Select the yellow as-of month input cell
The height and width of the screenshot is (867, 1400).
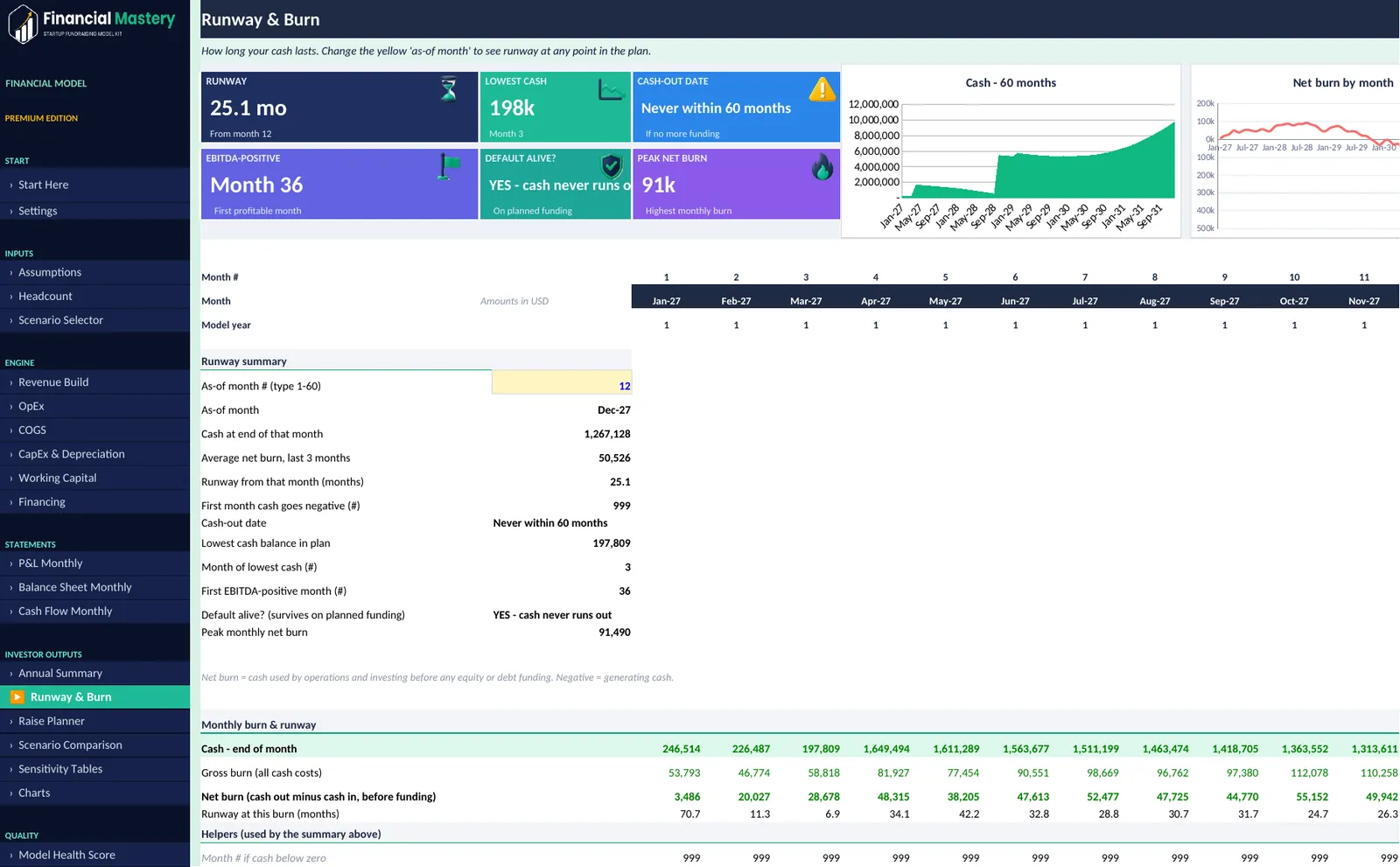pyautogui.click(x=562, y=382)
